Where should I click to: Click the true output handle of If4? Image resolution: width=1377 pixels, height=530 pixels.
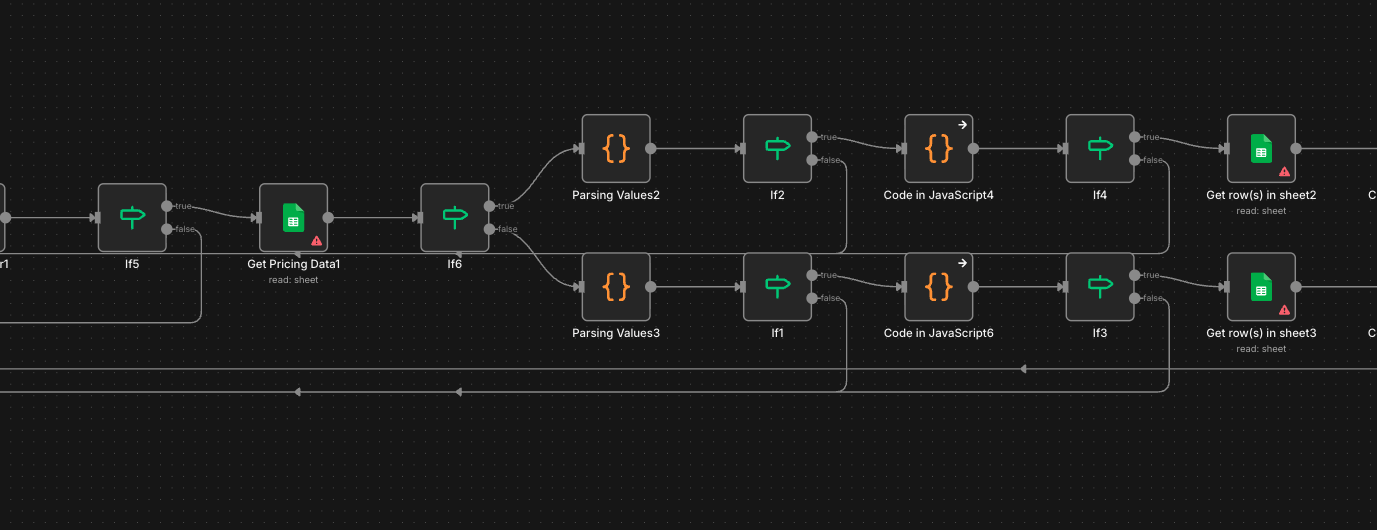click(x=1135, y=137)
